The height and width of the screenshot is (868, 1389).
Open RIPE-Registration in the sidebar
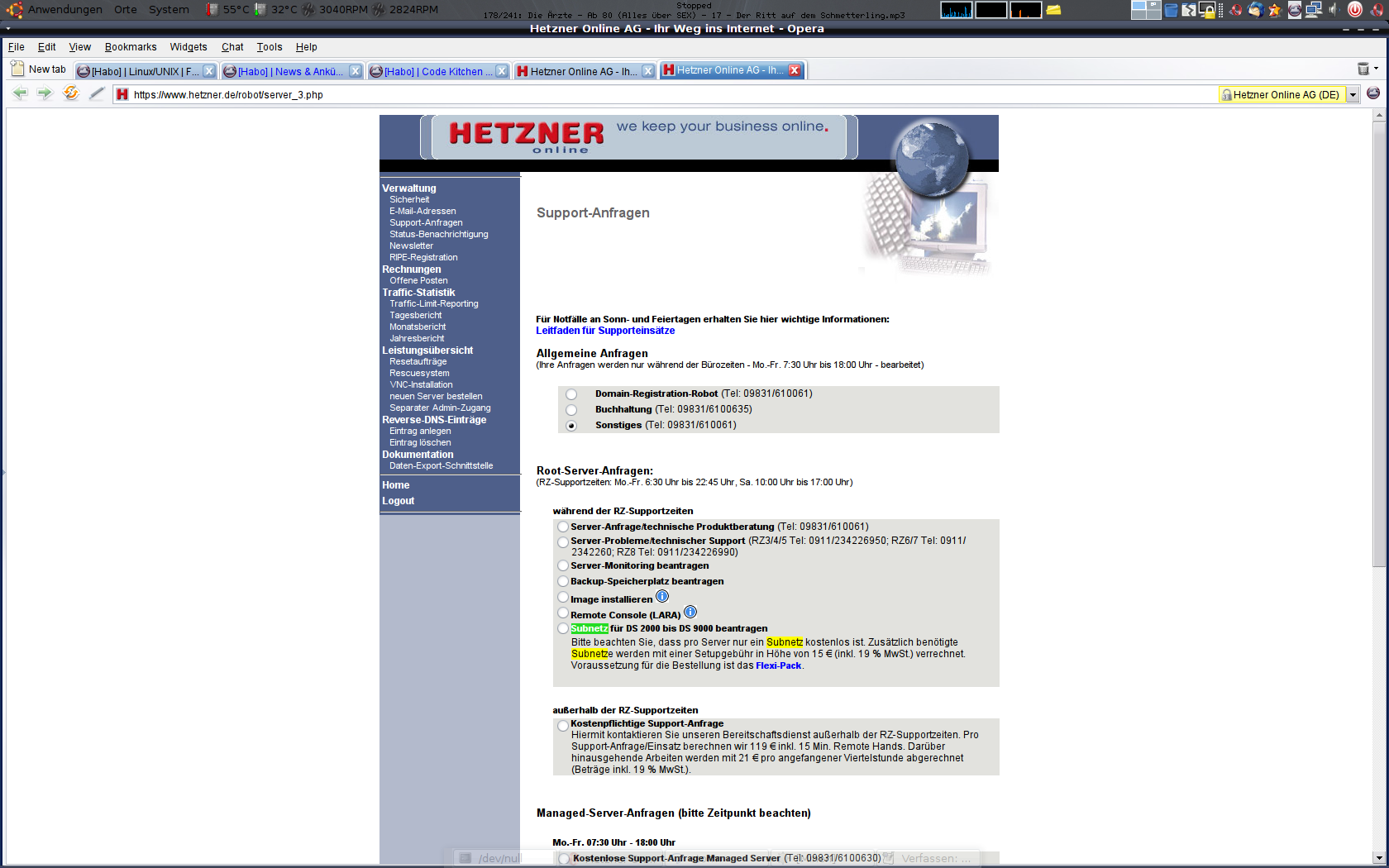[423, 258]
